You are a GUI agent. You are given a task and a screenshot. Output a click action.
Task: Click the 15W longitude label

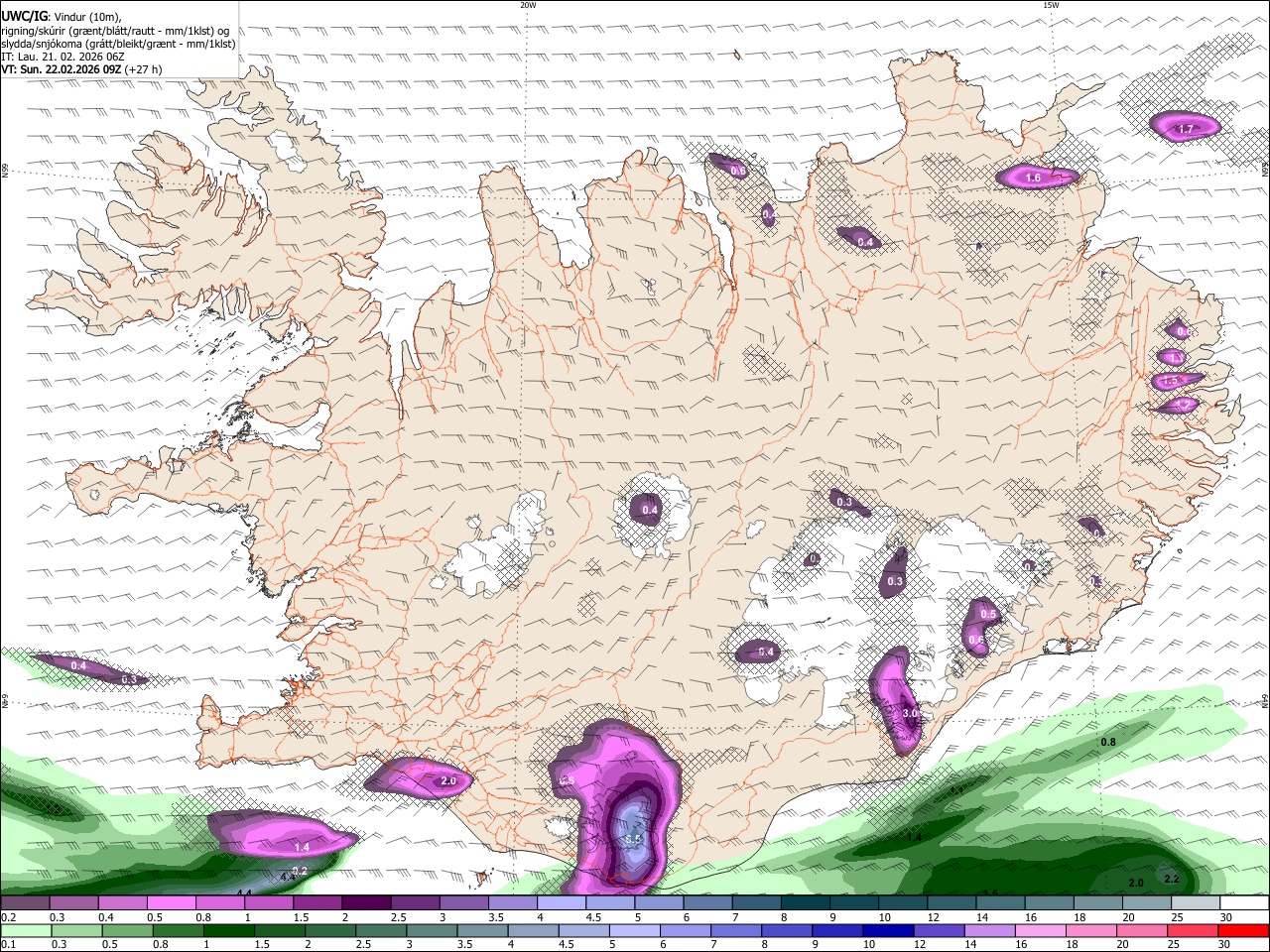[x=1051, y=5]
